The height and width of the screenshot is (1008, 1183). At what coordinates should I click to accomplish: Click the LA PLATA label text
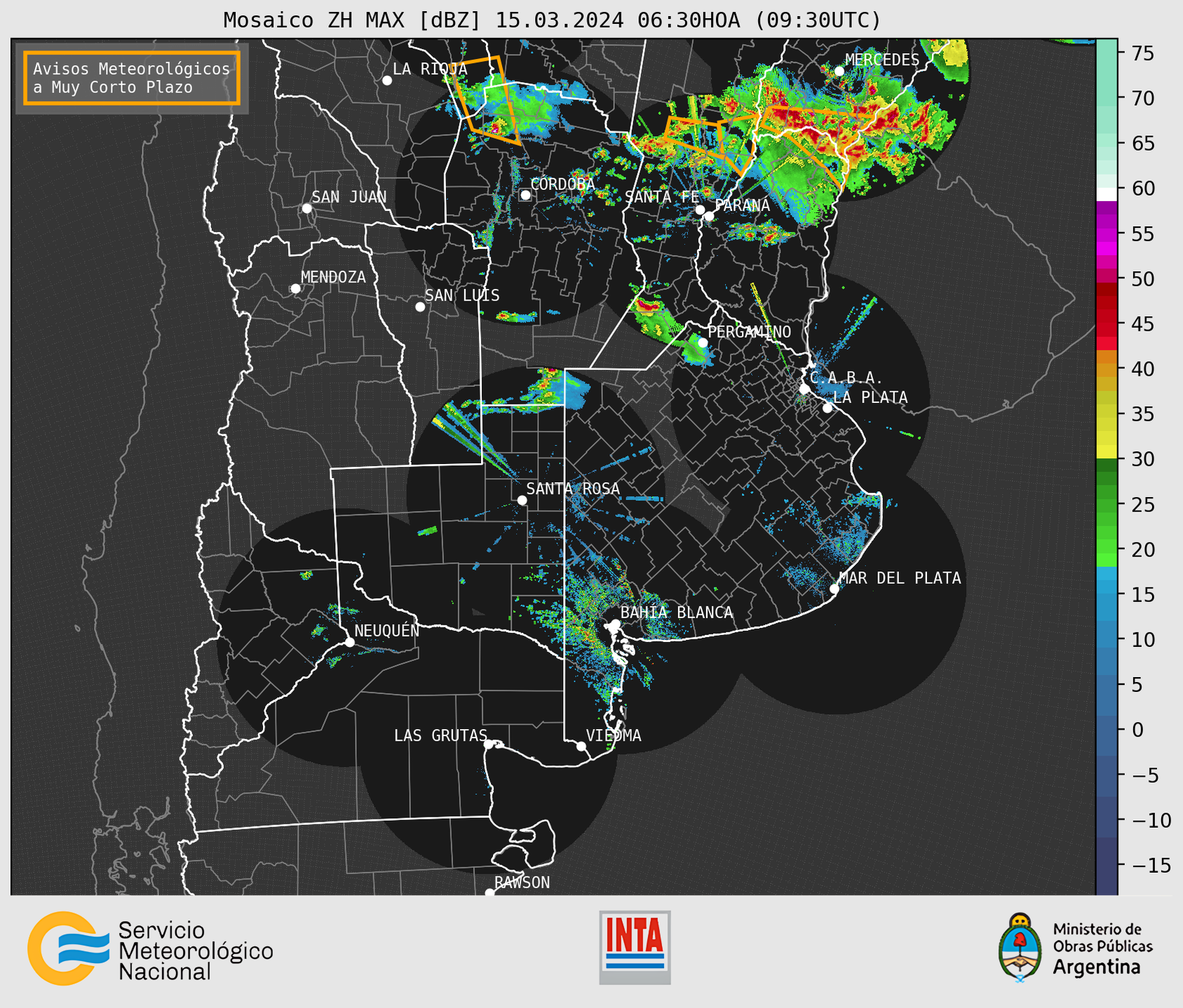[870, 397]
